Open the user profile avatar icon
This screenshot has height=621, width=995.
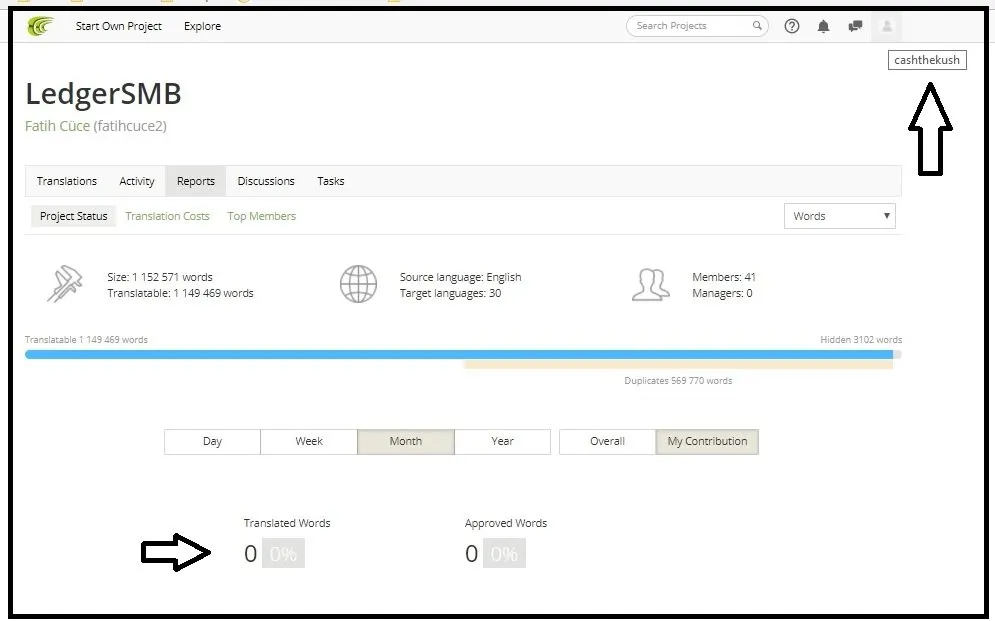pos(887,26)
